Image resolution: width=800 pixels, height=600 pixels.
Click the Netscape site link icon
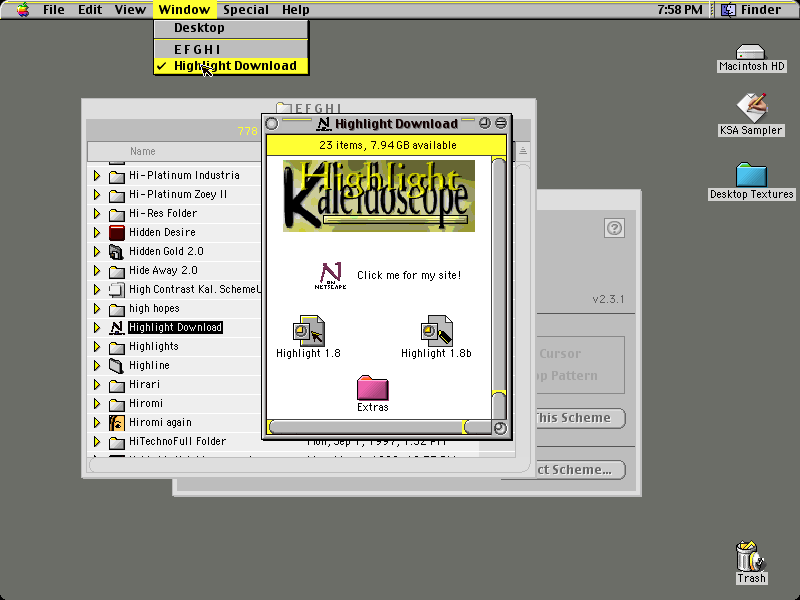tap(331, 276)
